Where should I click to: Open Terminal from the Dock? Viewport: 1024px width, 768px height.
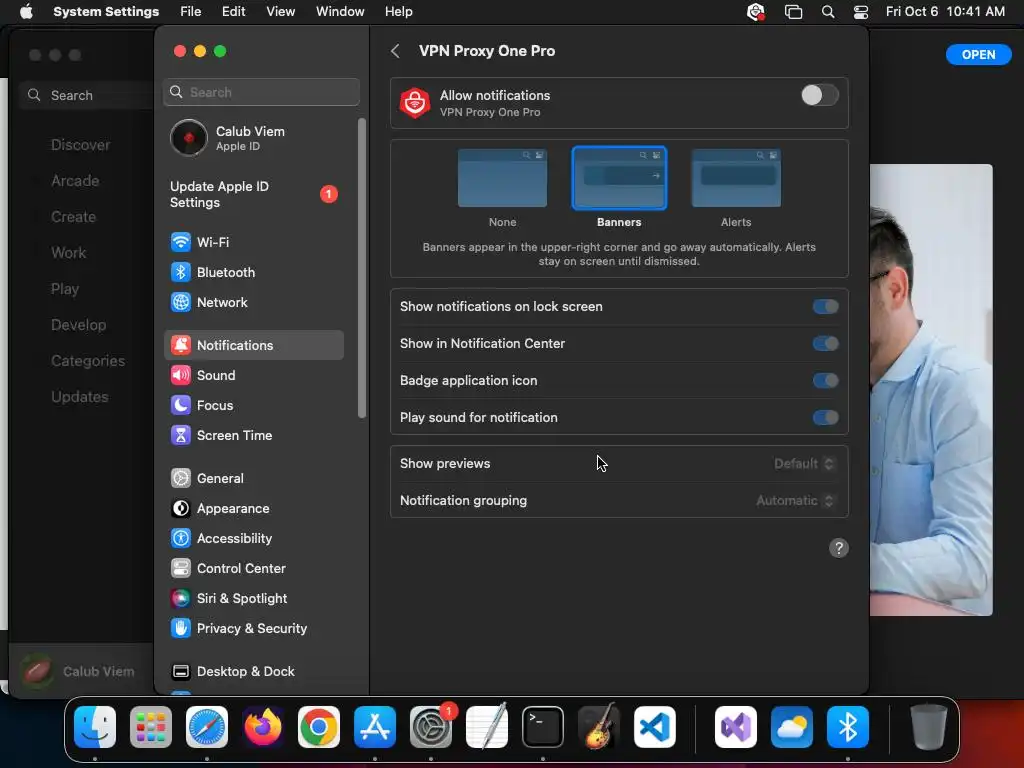click(x=543, y=727)
